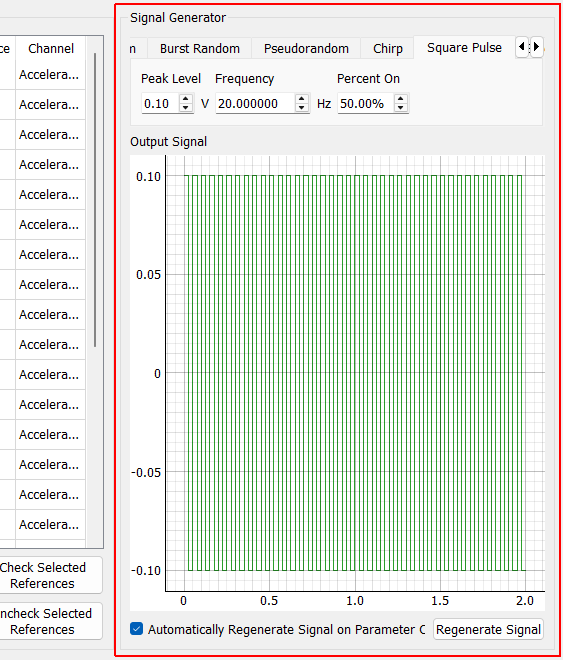Increase Peak Level with up arrow
The width and height of the screenshot is (563, 660).
(x=186, y=99)
